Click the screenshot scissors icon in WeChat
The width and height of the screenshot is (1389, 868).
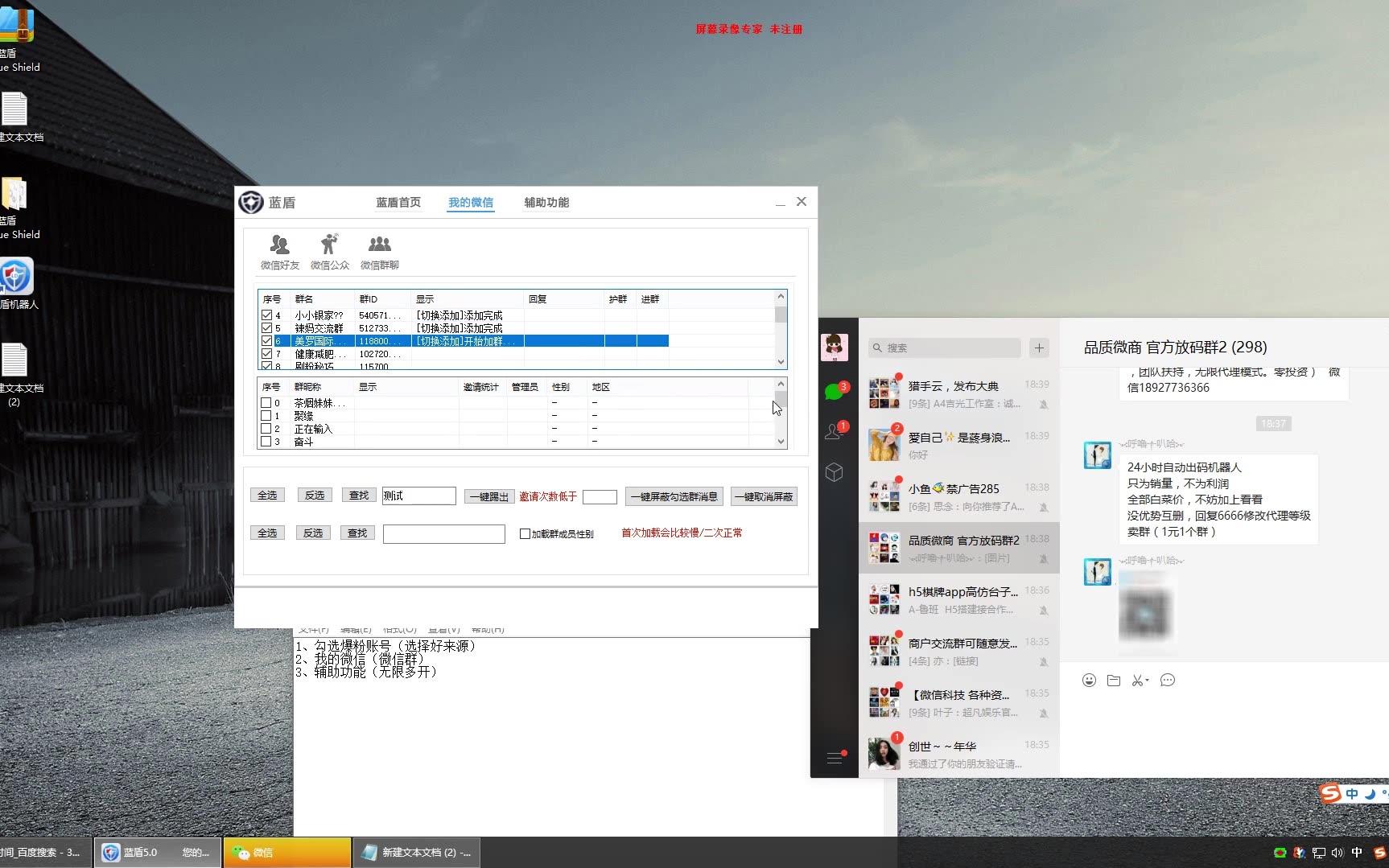pyautogui.click(x=1139, y=681)
